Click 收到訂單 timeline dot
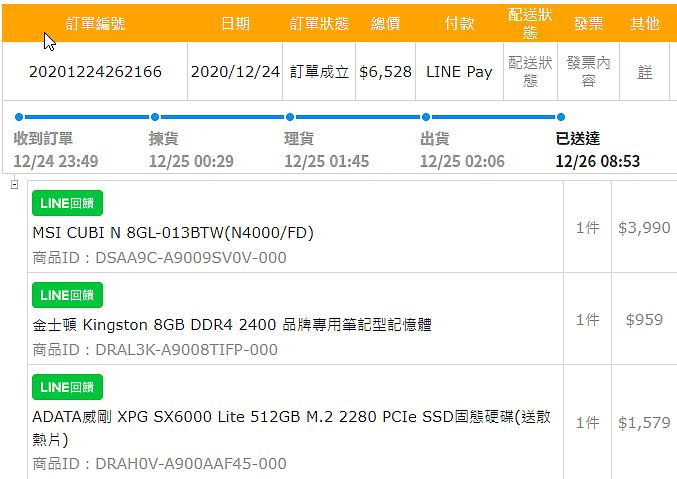The height and width of the screenshot is (479, 677). (x=18, y=117)
